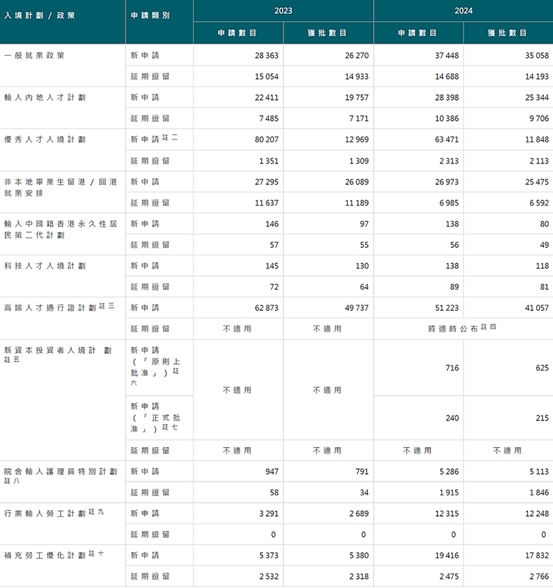Select the value 35 058 cell
Viewport: 553px width, 588px height.
[508, 56]
